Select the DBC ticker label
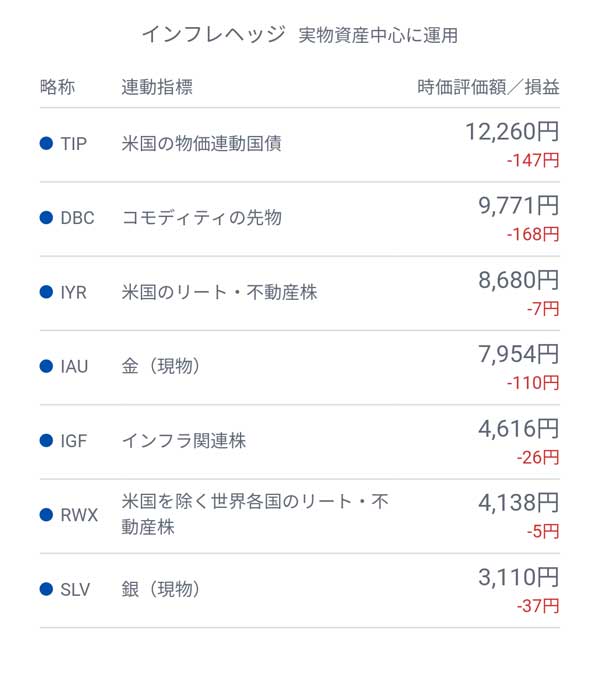This screenshot has width=600, height=680. 77,218
